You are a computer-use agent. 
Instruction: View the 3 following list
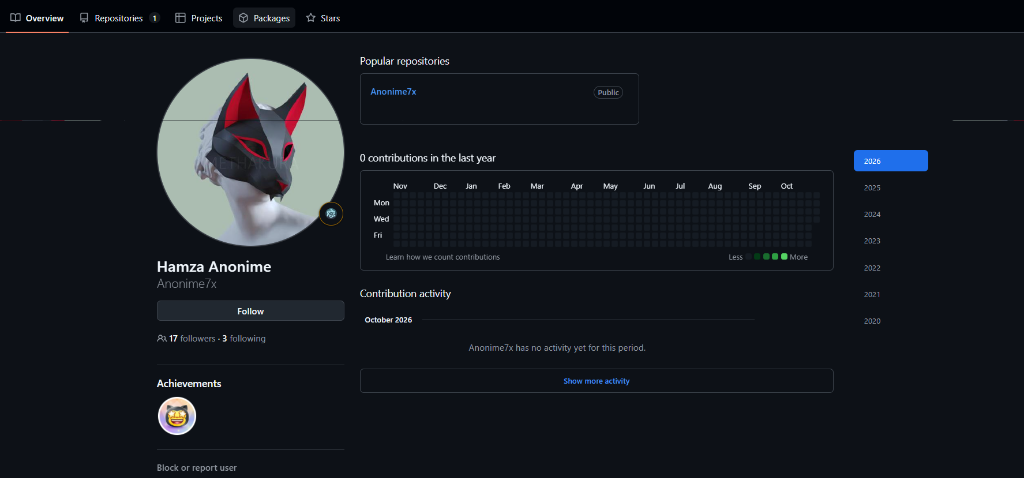pyautogui.click(x=244, y=338)
